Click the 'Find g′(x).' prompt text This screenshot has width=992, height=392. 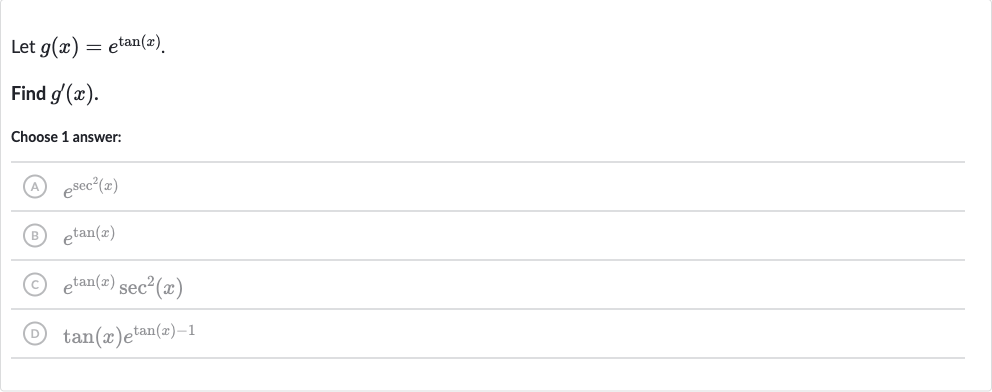point(55,94)
